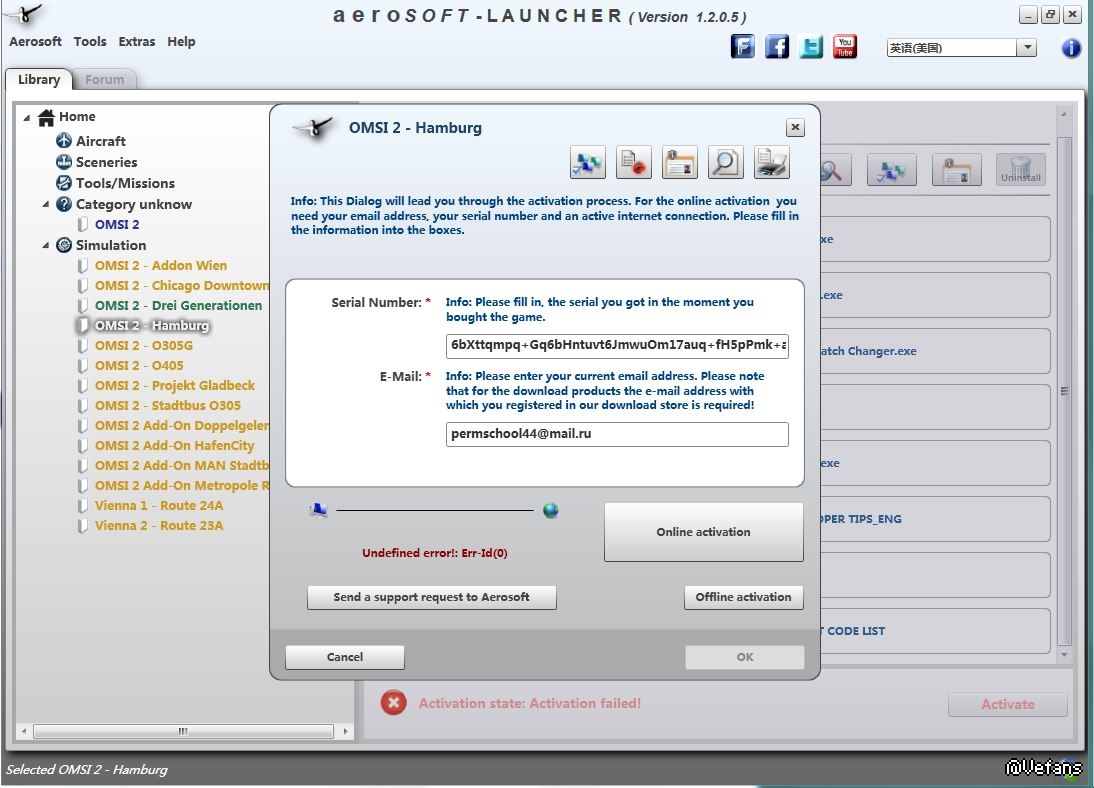Click the Tools/Missions category icon
Viewport: 1094px width, 788px height.
click(64, 183)
